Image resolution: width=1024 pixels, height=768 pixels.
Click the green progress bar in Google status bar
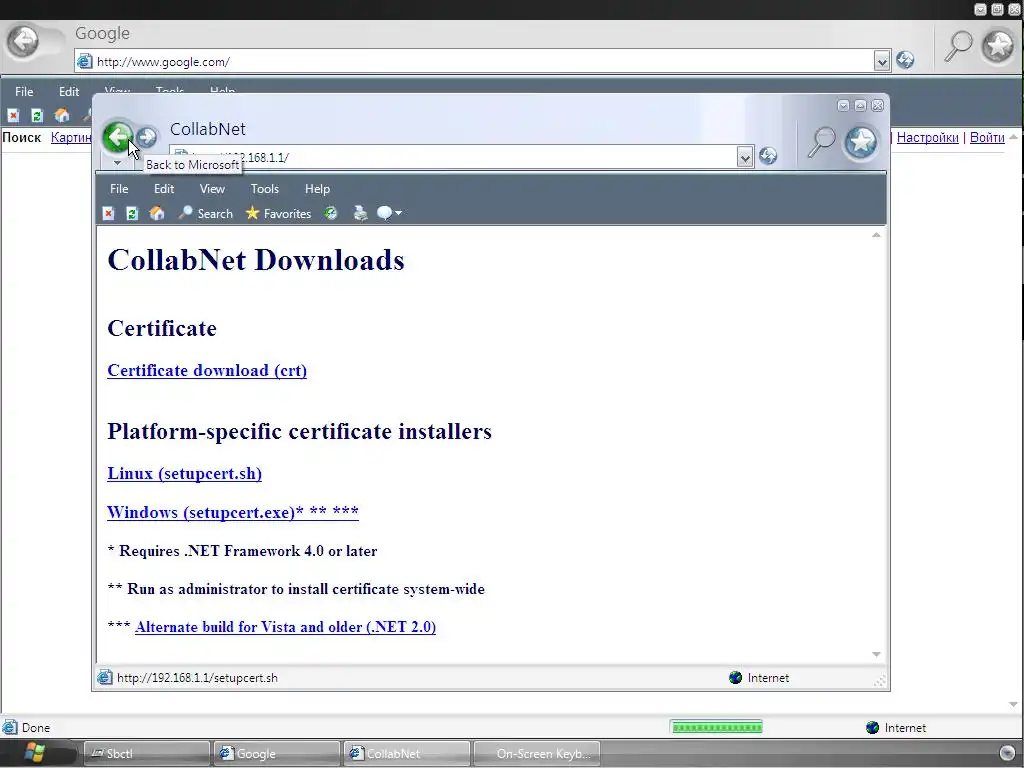pos(716,727)
